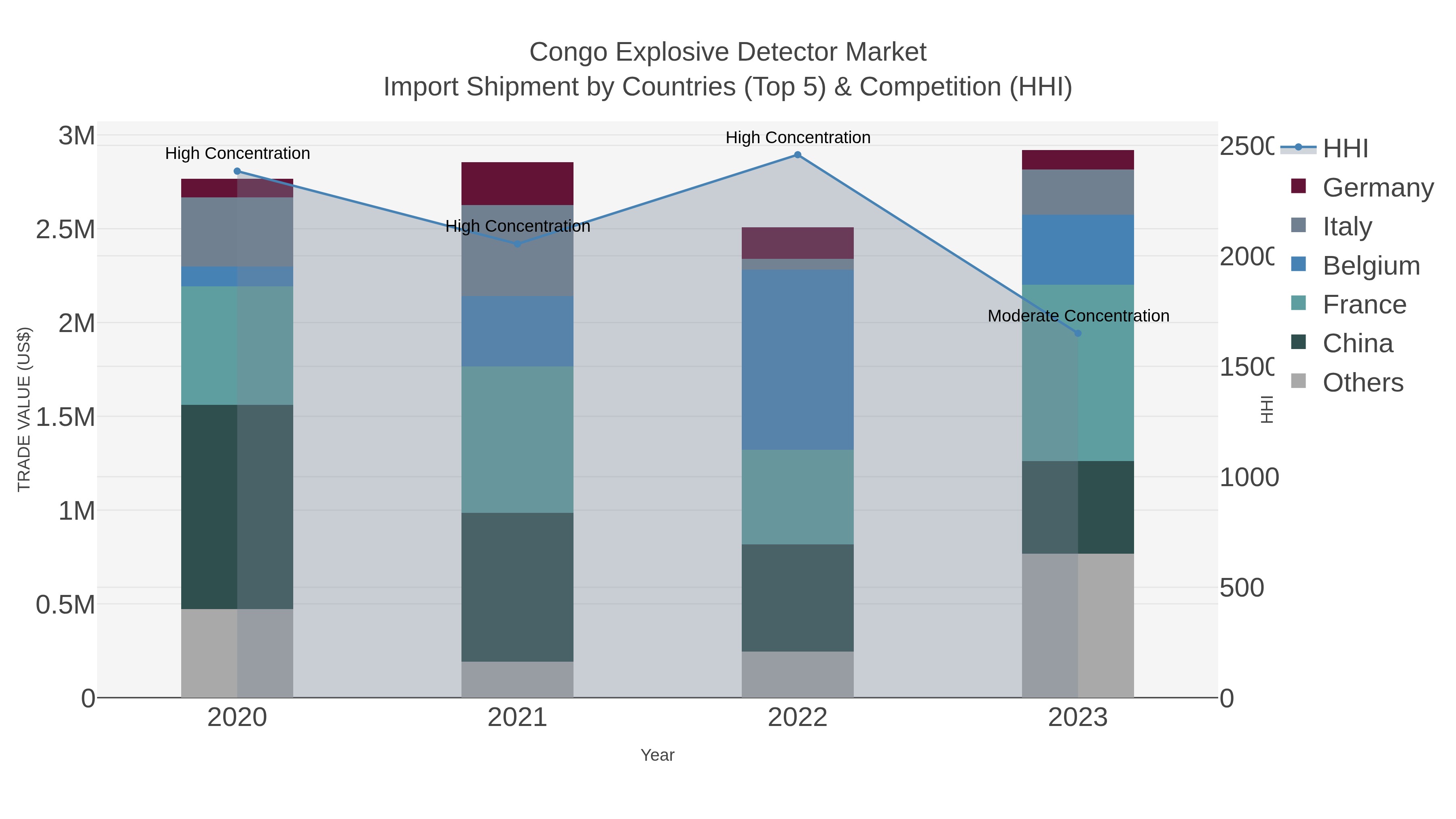Click the '500' HHI axis tick label

1242,588
